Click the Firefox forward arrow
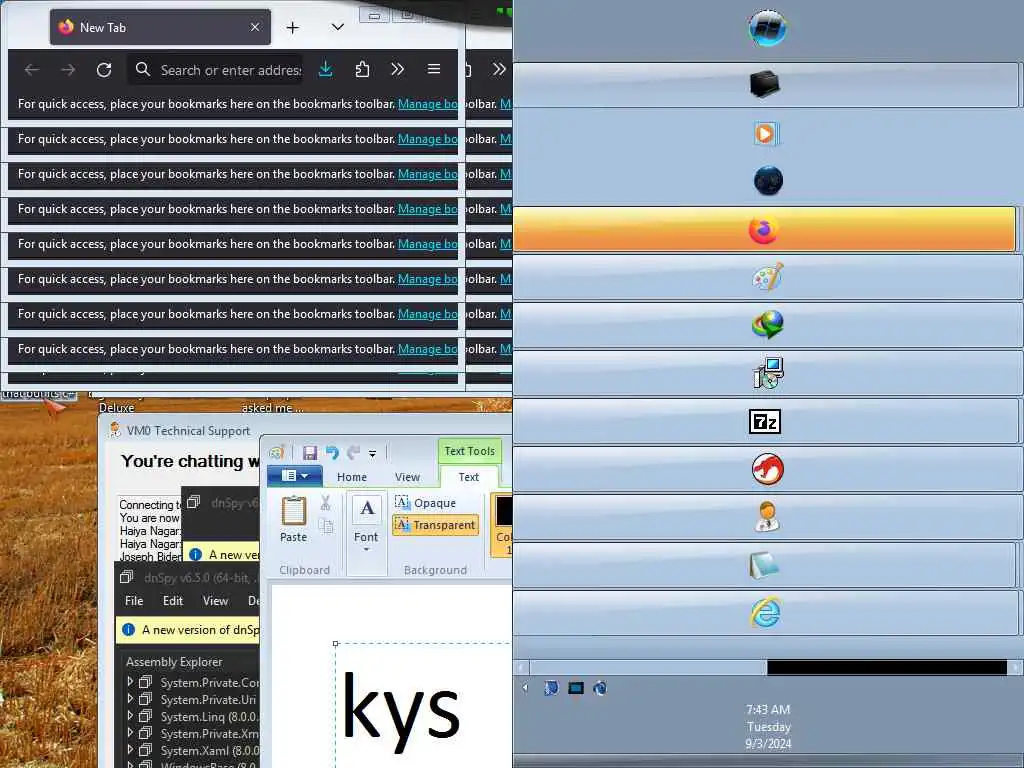Viewport: 1024px width, 768px height. point(68,69)
